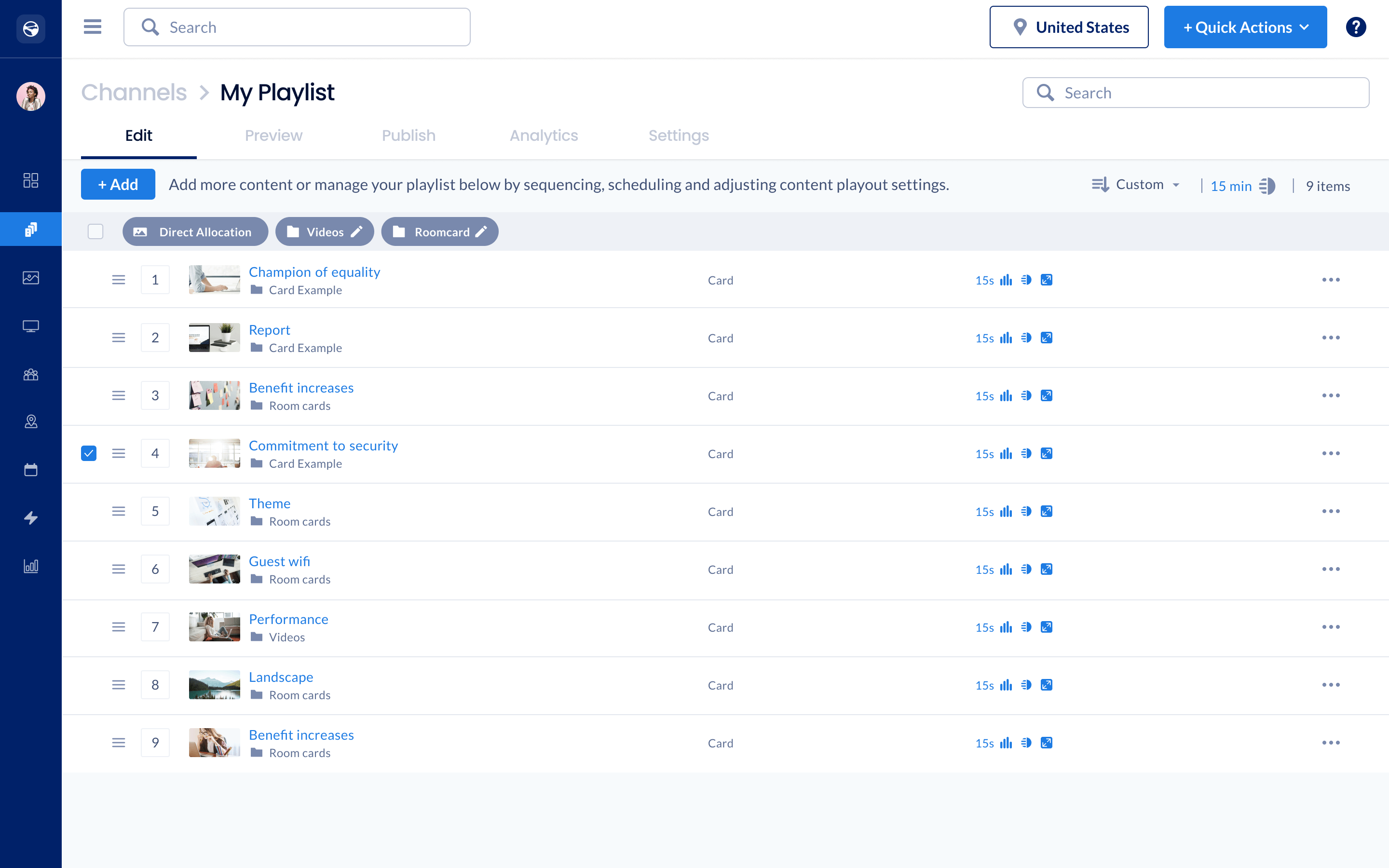Open the bar chart analytics sidebar icon
Image resolution: width=1389 pixels, height=868 pixels.
coord(31,566)
